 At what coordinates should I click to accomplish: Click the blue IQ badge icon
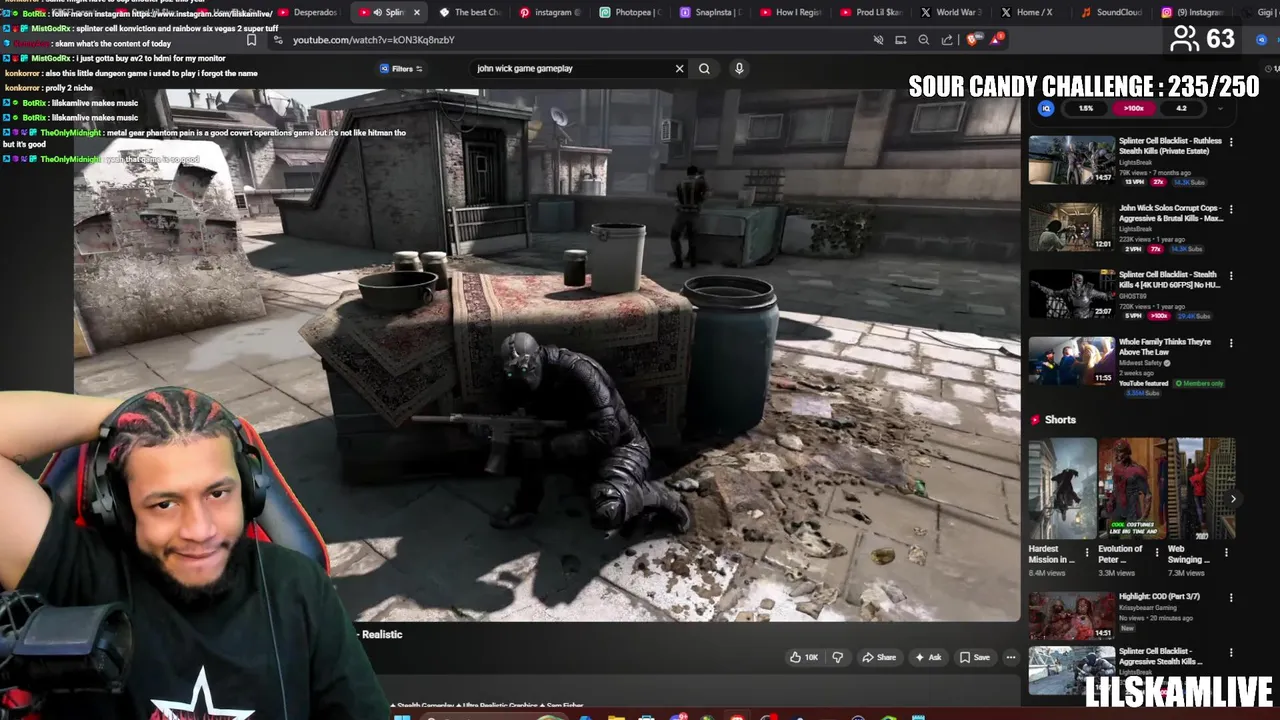pos(1046,108)
